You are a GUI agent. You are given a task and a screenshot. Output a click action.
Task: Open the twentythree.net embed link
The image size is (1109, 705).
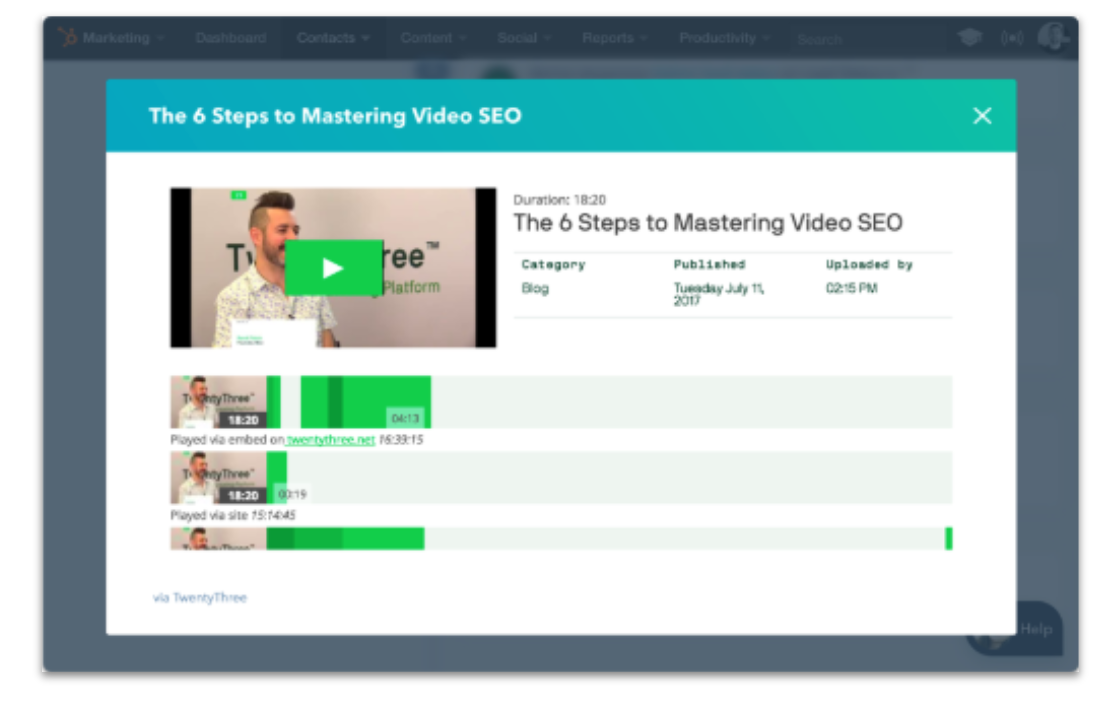coord(331,439)
